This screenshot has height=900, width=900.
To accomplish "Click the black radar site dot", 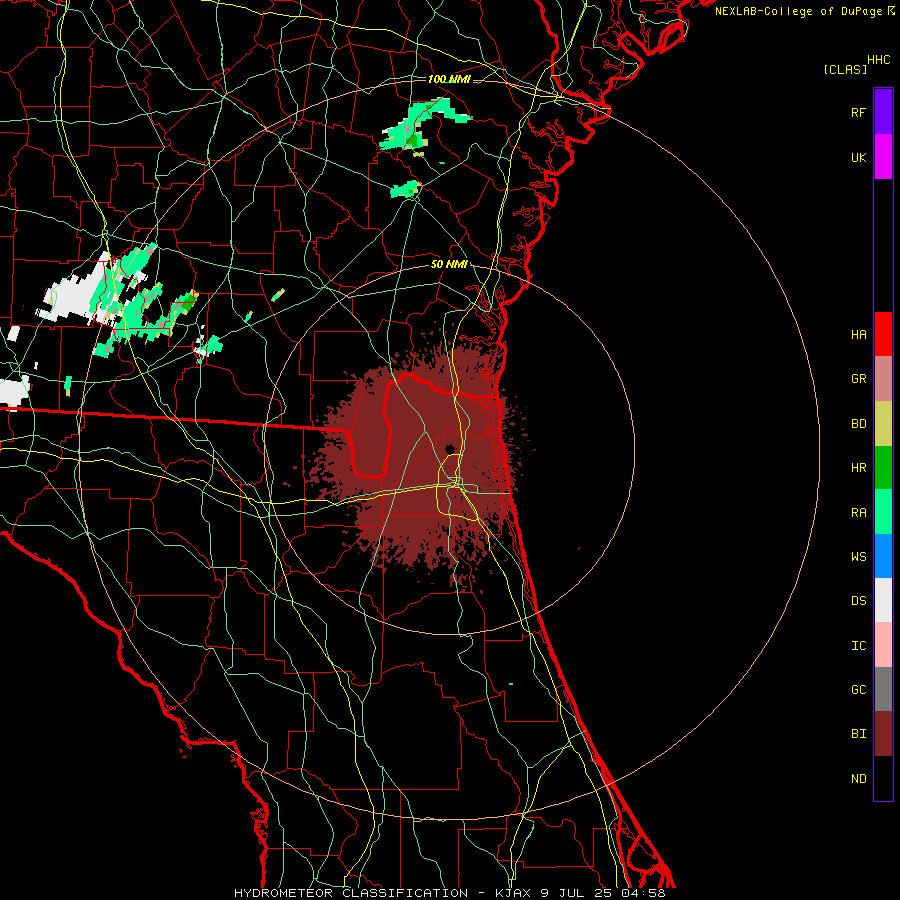I will click(450, 448).
